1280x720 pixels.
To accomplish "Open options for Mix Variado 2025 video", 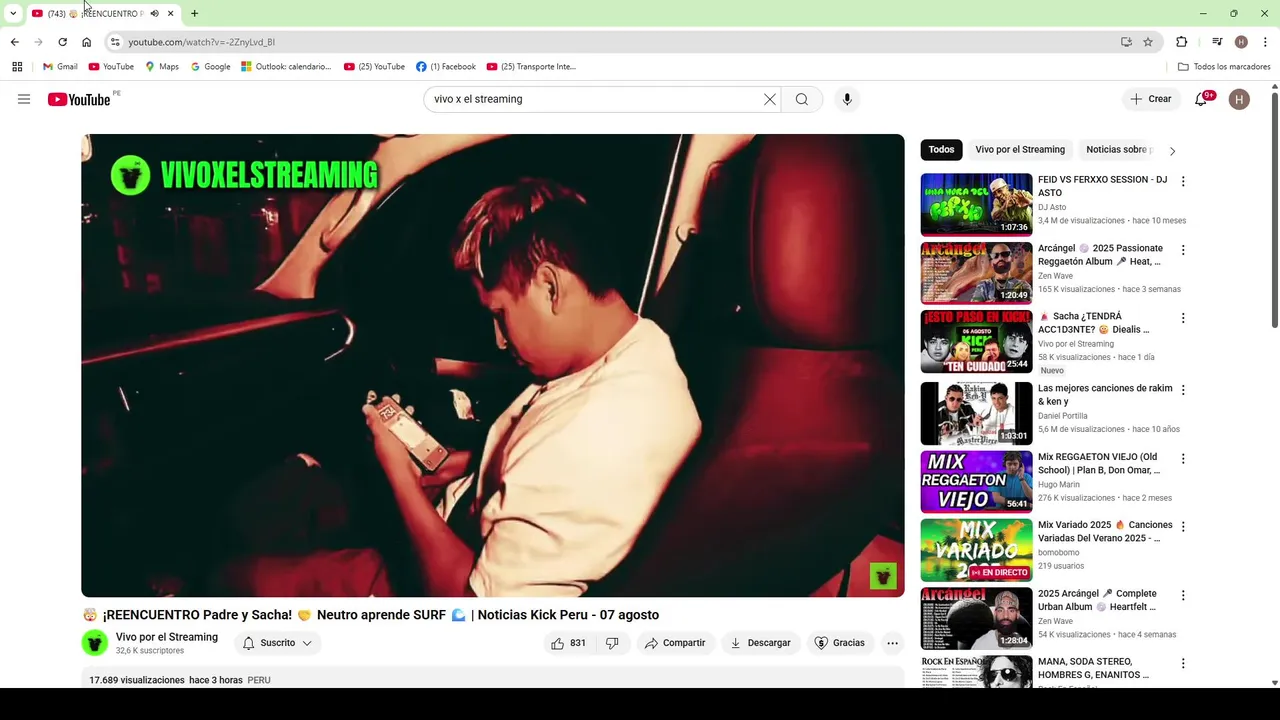I will click(1183, 526).
